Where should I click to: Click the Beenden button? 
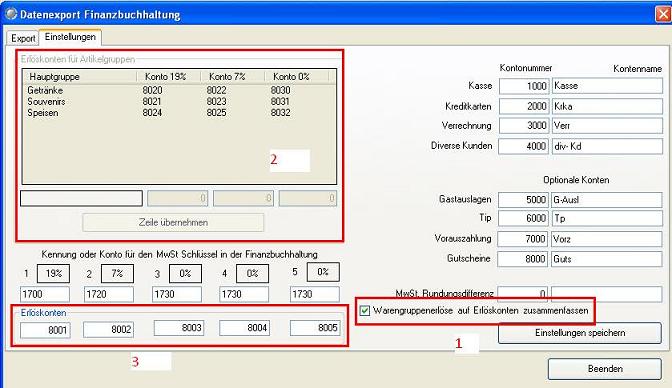(x=605, y=369)
